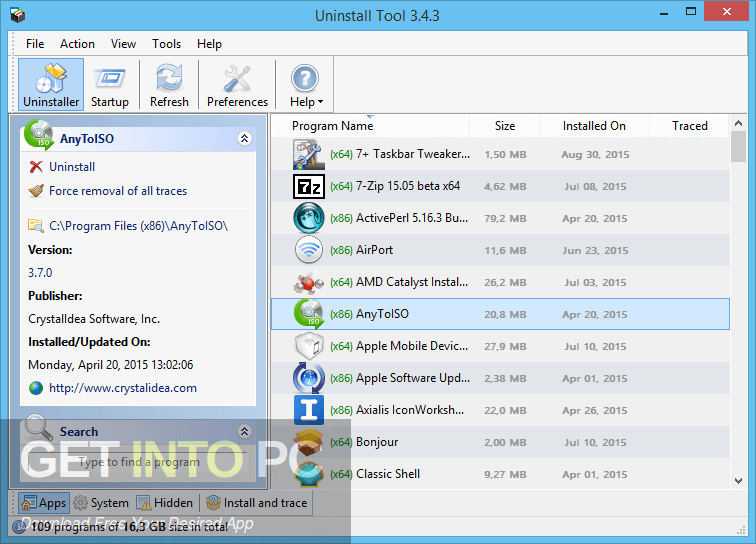Viewport: 756px width, 544px height.
Task: Open the Tools menu
Action: click(166, 44)
